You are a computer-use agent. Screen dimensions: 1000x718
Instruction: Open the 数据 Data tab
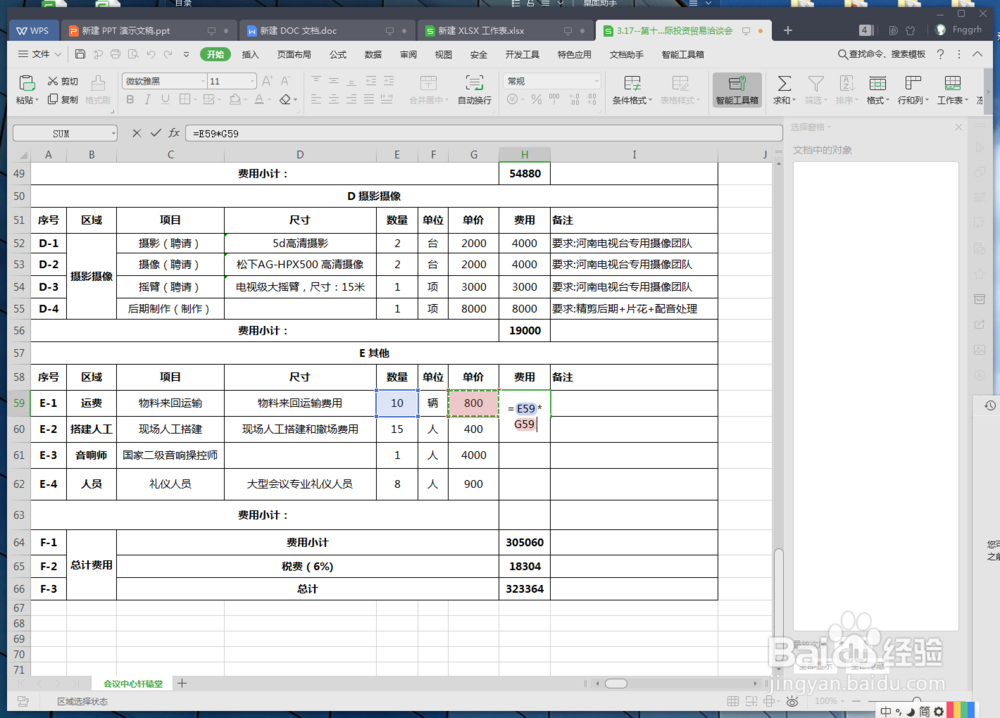pos(373,54)
